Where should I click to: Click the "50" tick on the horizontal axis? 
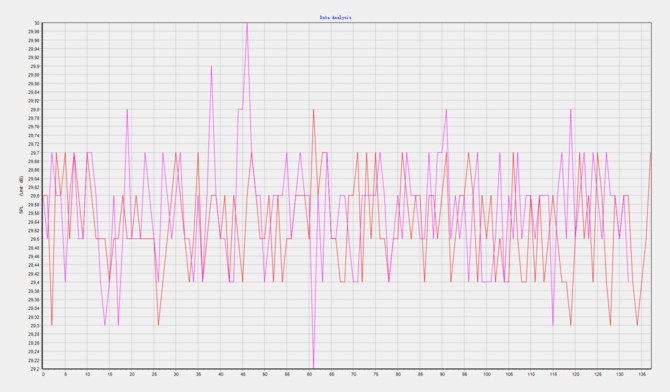click(x=265, y=374)
